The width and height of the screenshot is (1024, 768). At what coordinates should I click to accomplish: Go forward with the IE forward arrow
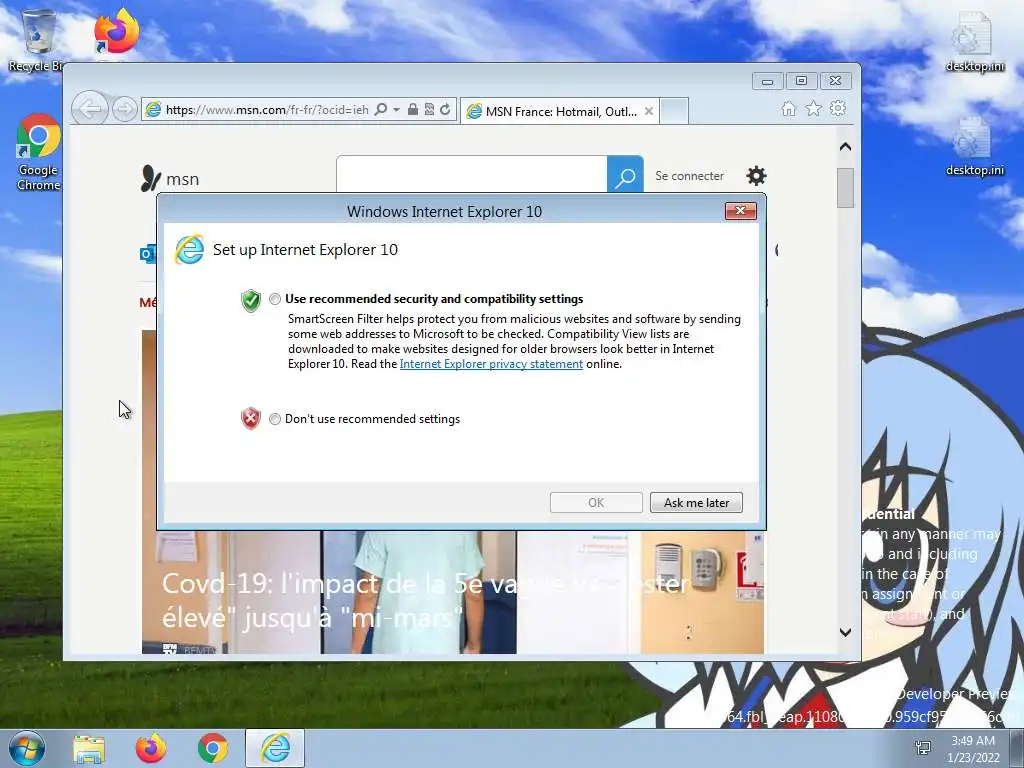[x=124, y=109]
